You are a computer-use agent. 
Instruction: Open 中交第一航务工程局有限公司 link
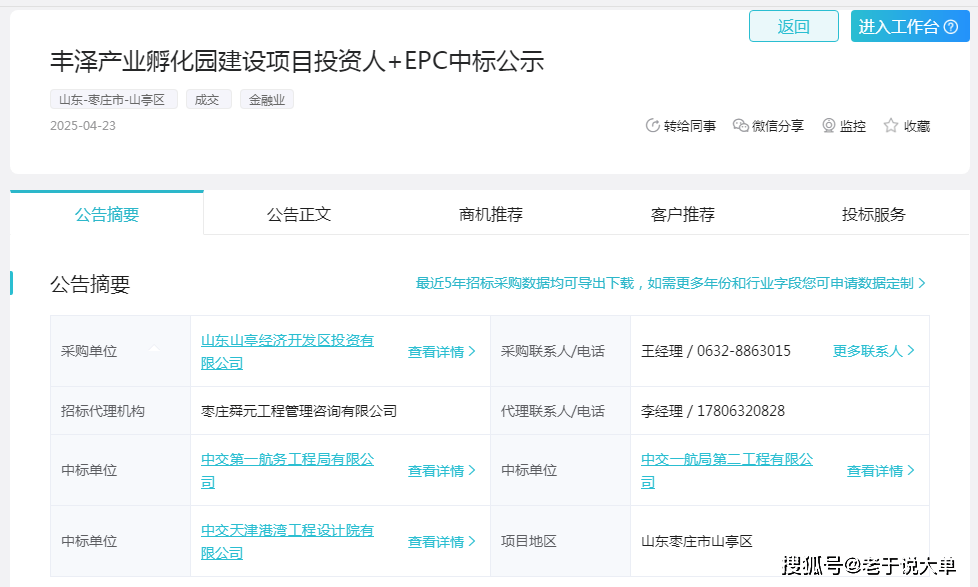287,470
